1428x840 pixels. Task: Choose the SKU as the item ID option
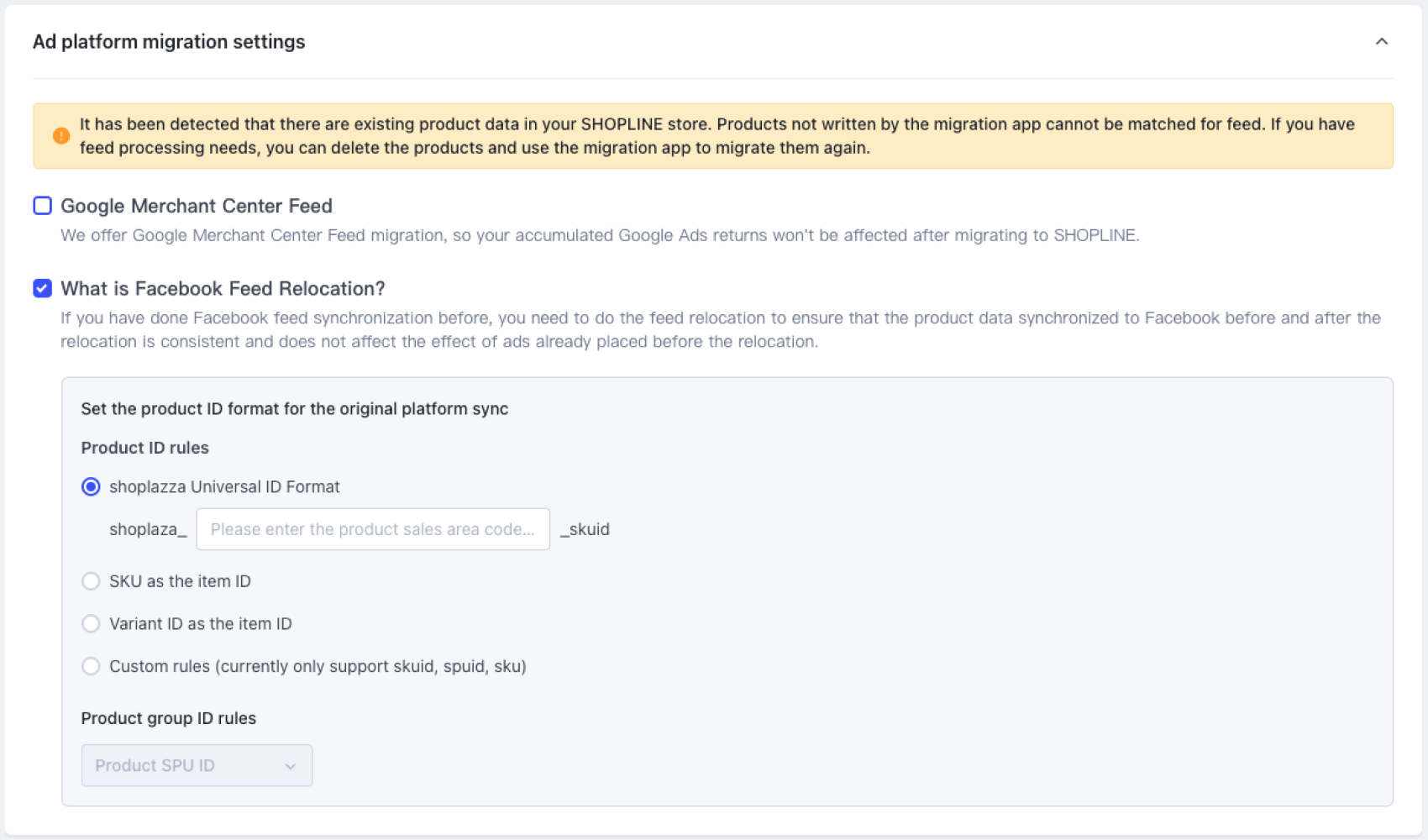(x=91, y=581)
